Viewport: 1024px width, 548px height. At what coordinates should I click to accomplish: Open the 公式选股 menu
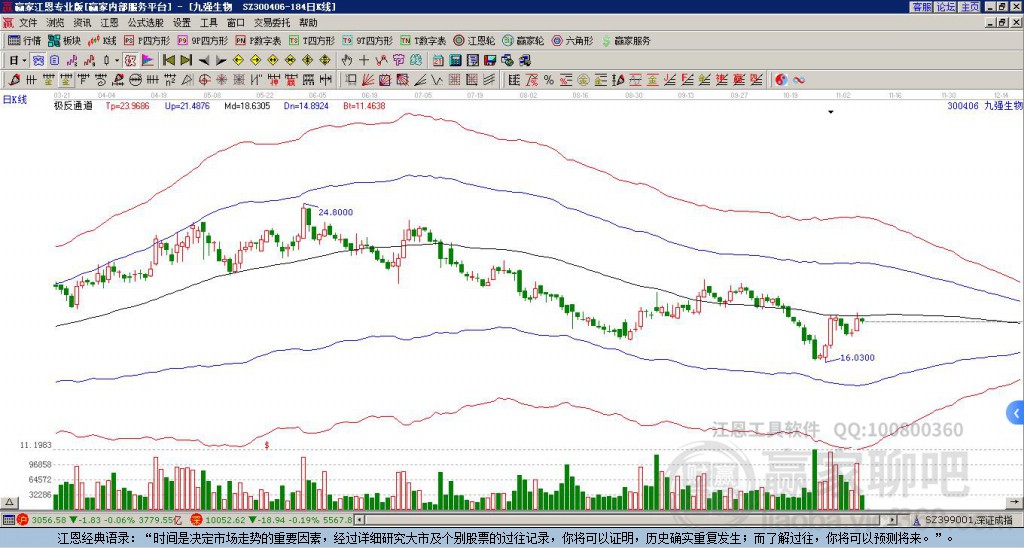pos(146,23)
